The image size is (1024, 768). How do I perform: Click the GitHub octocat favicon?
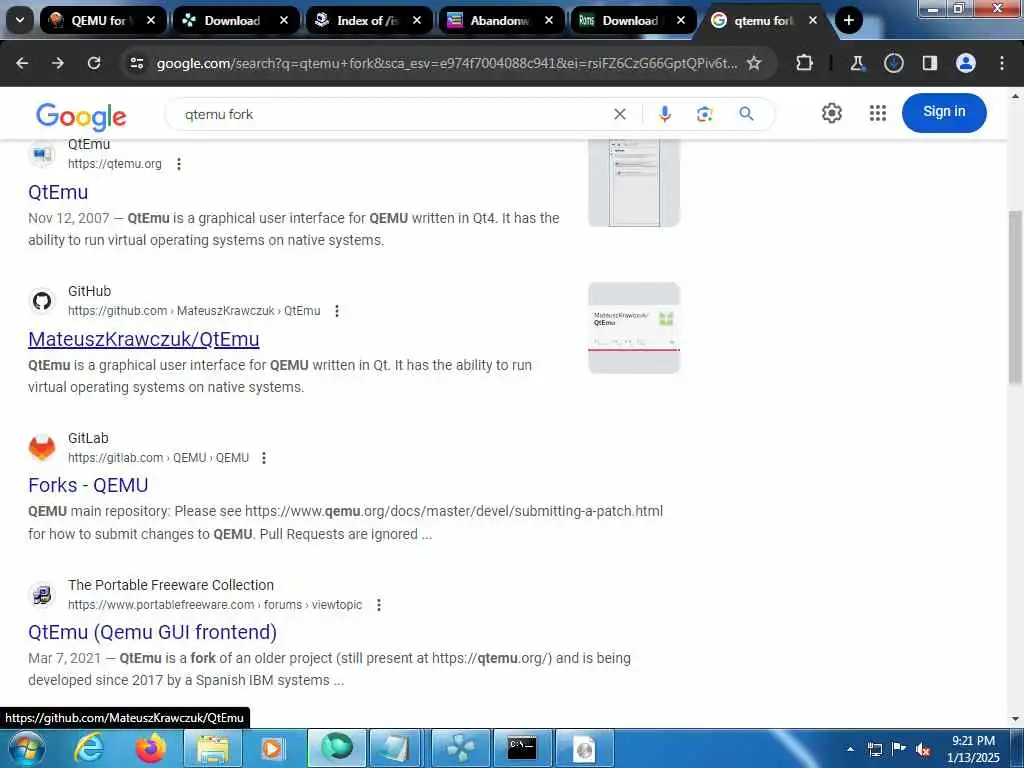tap(42, 301)
